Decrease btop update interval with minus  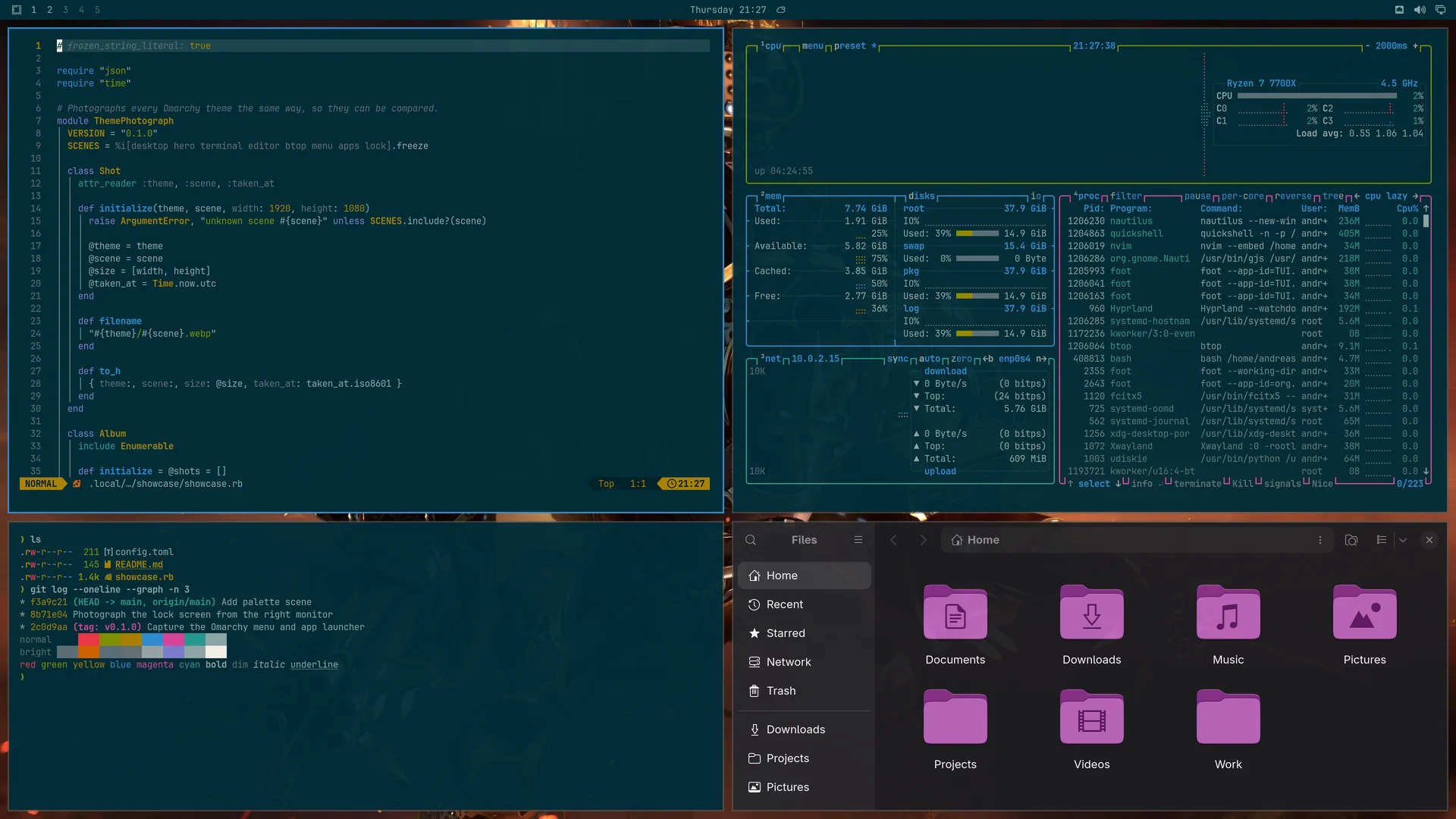1367,46
